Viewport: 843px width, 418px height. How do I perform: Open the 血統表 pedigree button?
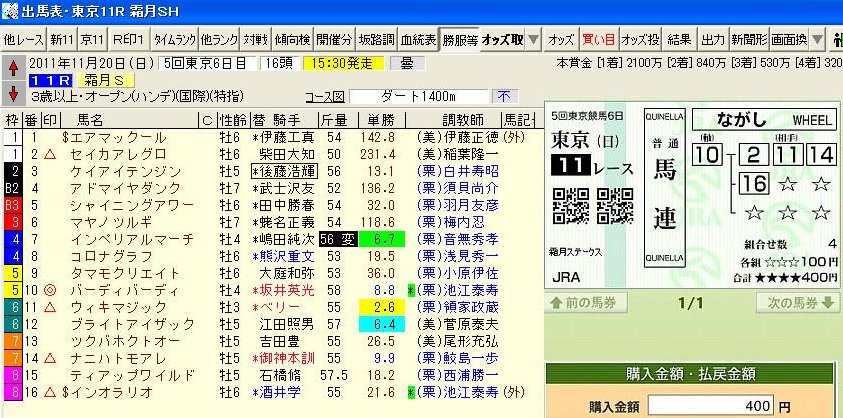point(418,39)
